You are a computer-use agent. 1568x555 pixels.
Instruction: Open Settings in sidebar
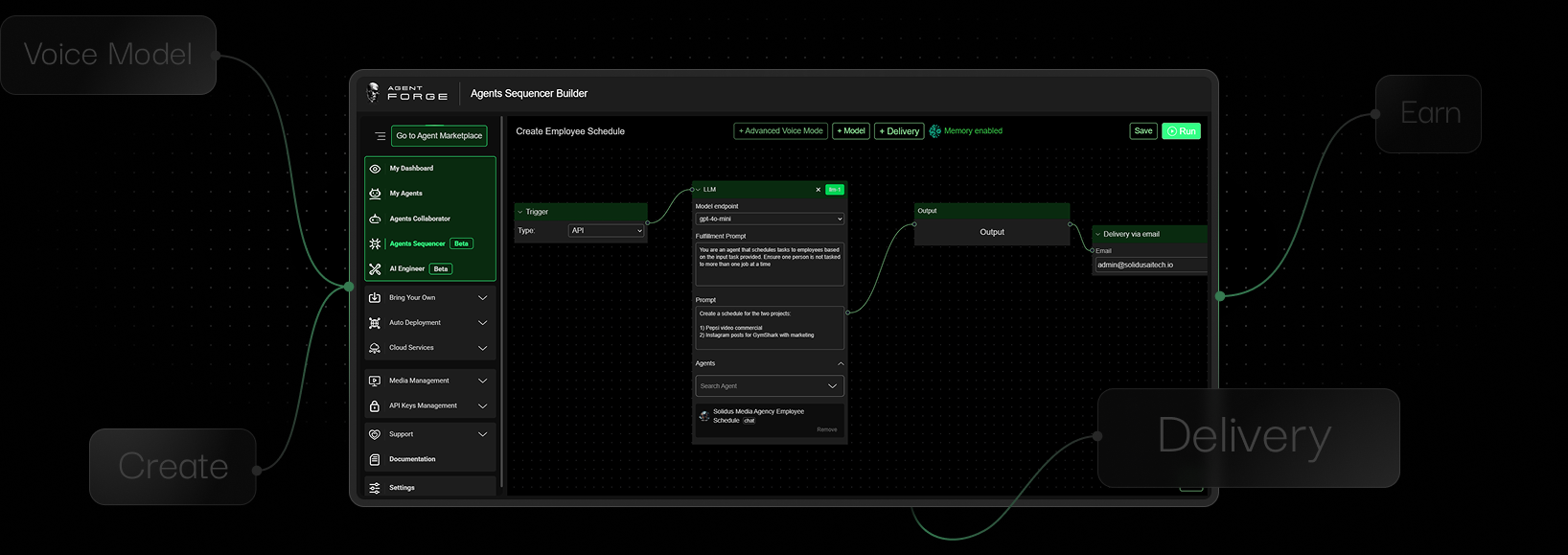click(402, 488)
